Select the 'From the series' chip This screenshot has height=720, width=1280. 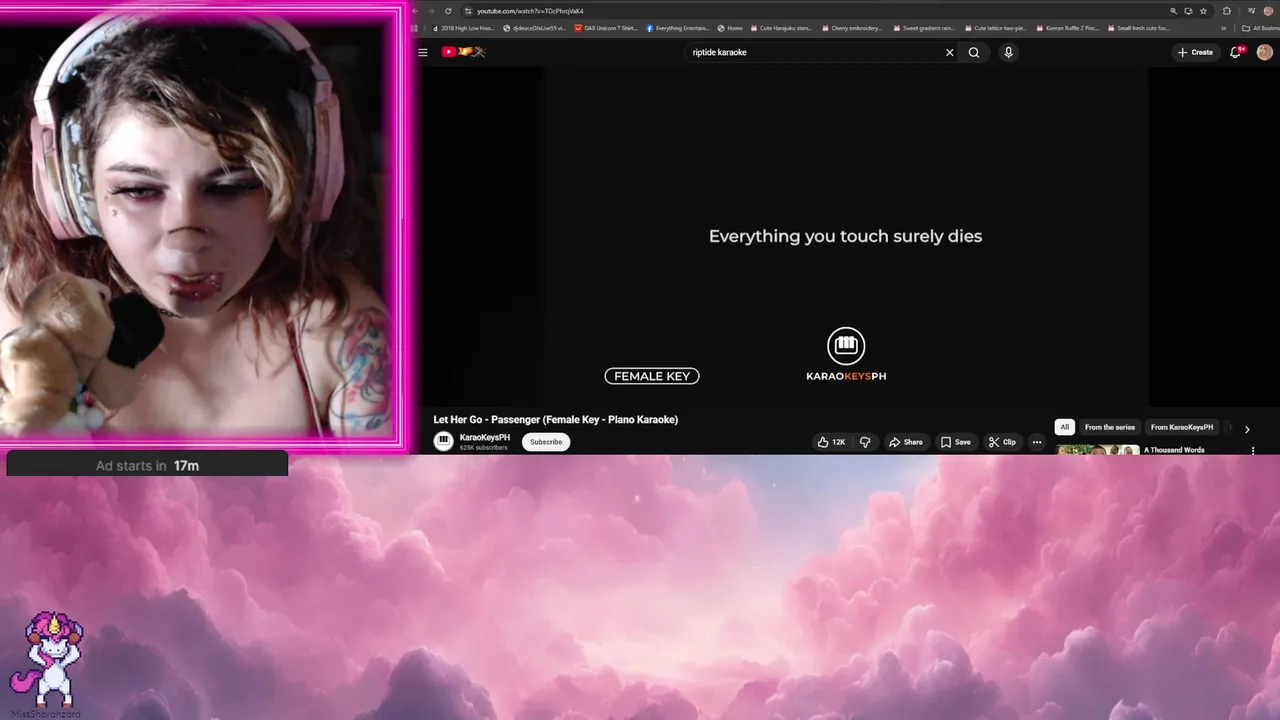pyautogui.click(x=1110, y=427)
